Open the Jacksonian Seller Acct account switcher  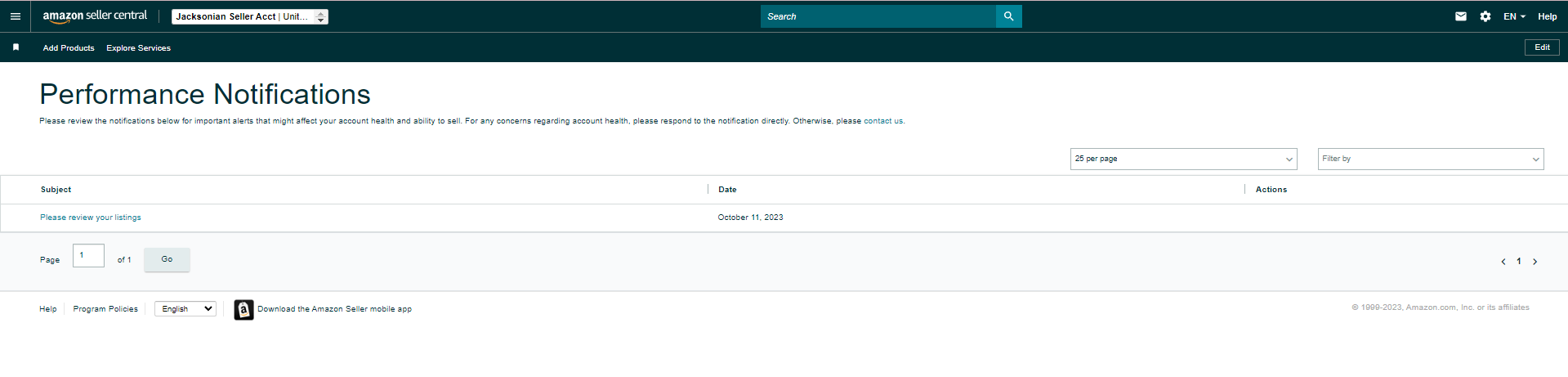tap(250, 16)
